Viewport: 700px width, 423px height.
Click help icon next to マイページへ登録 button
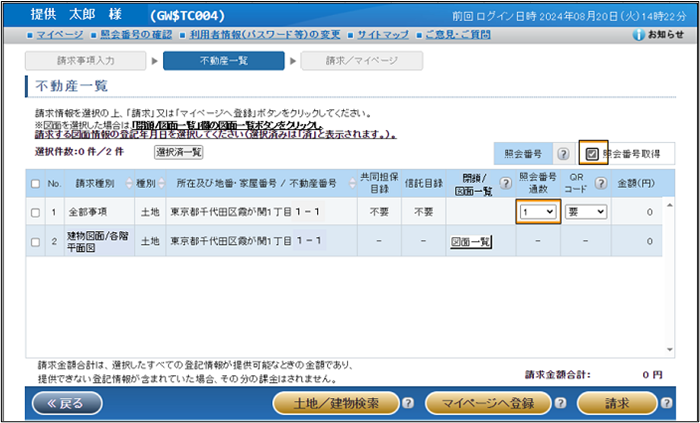[x=560, y=403]
